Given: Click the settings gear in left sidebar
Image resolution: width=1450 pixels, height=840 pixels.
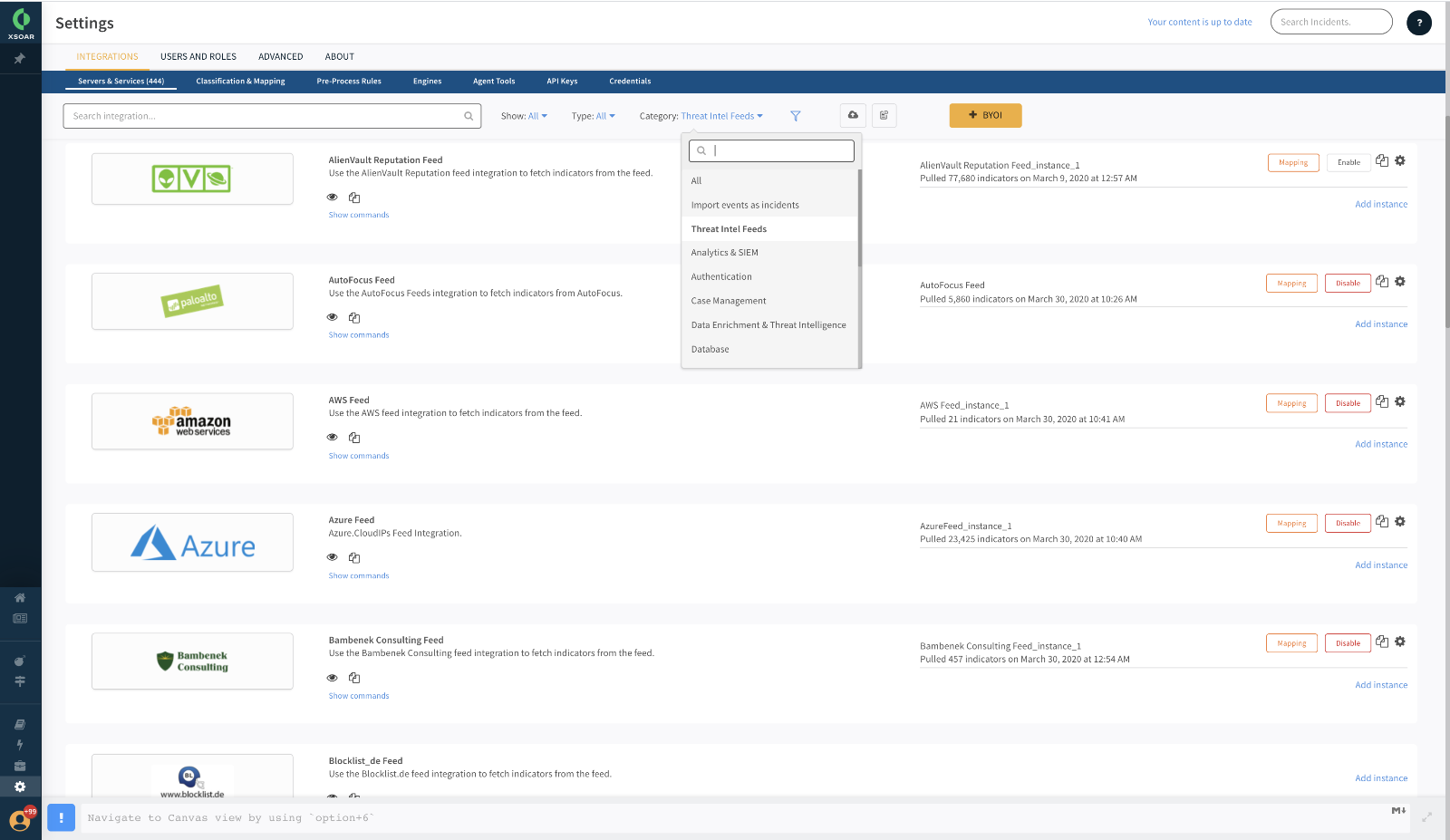Looking at the screenshot, I should [x=20, y=787].
